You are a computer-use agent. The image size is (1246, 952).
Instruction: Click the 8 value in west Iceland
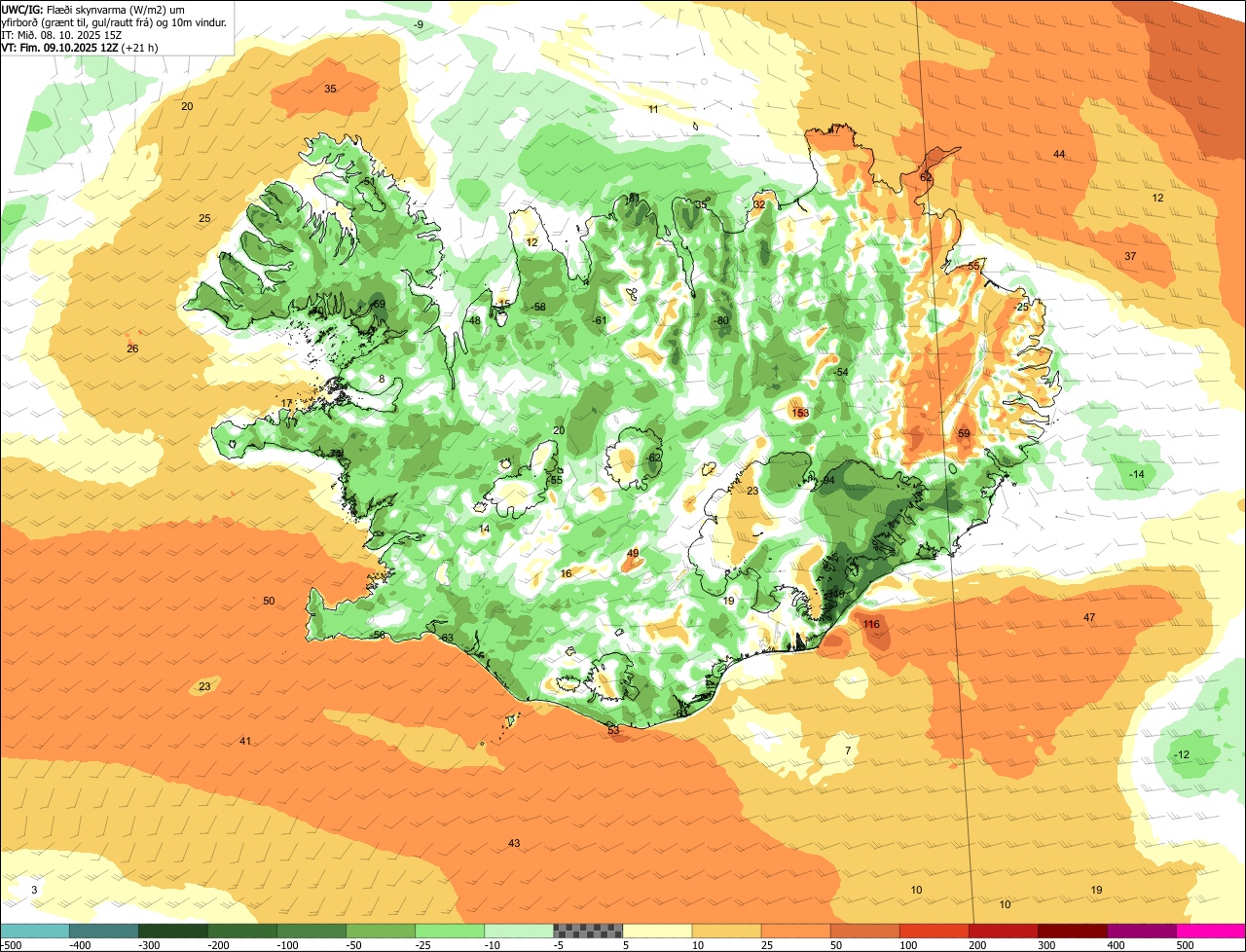[x=382, y=380]
